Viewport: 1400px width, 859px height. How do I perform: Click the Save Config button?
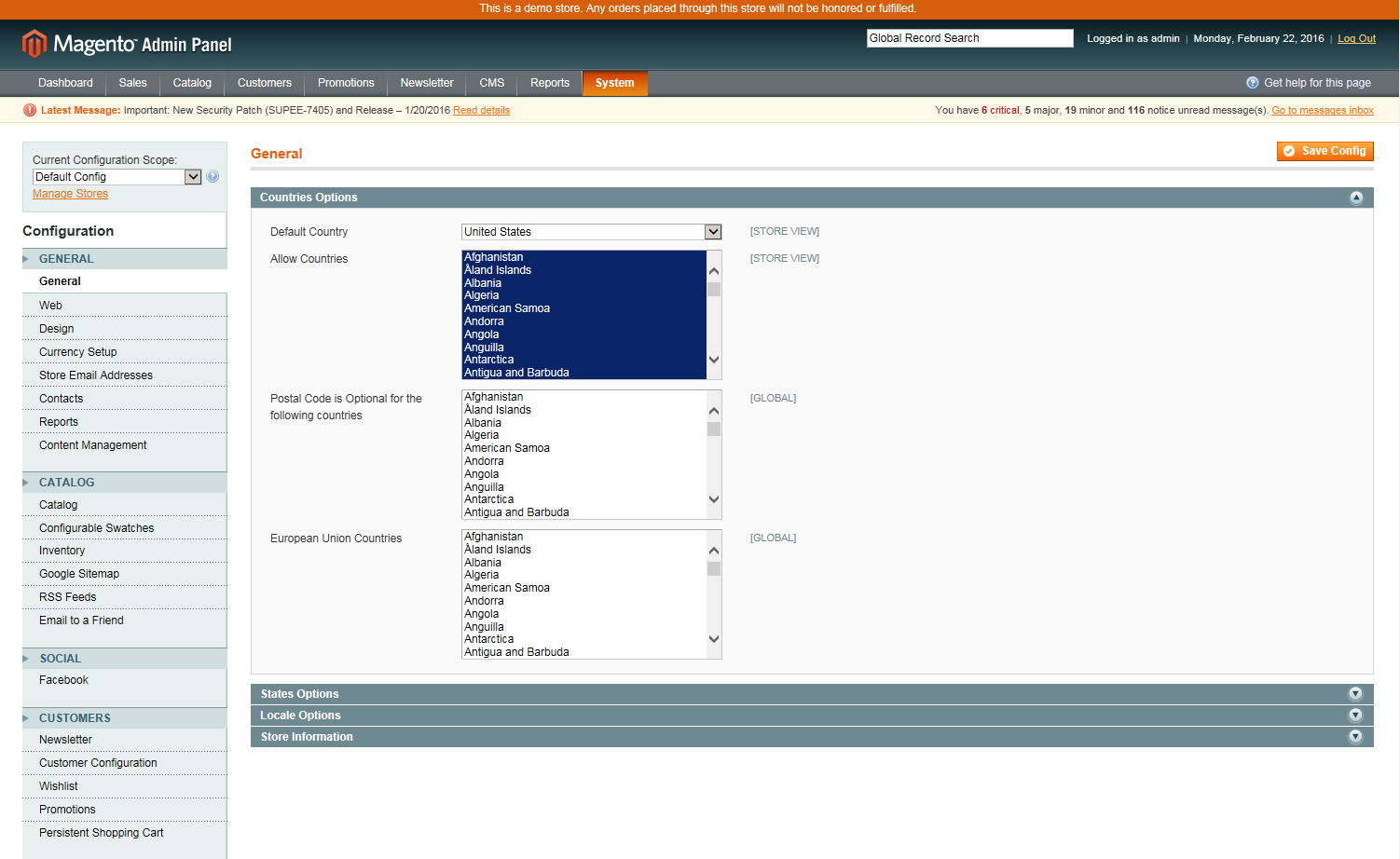(x=1325, y=151)
